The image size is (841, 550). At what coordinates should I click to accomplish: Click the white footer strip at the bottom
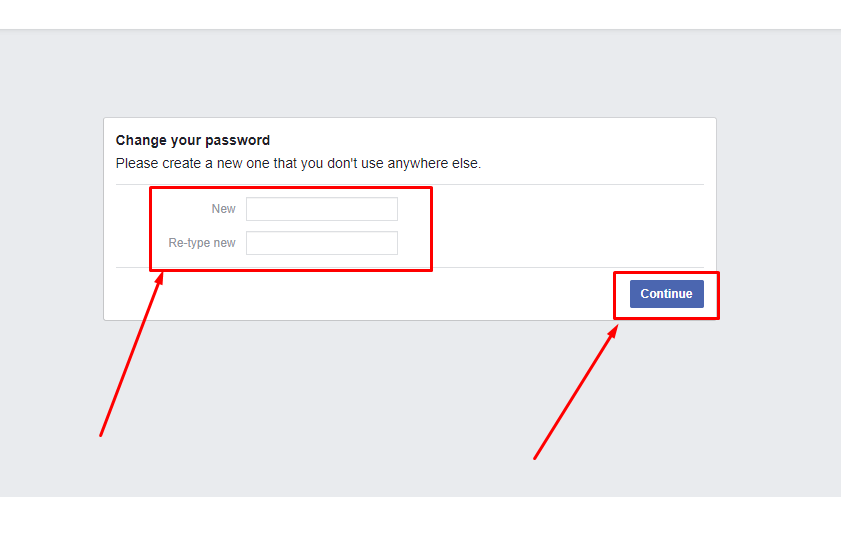420,523
